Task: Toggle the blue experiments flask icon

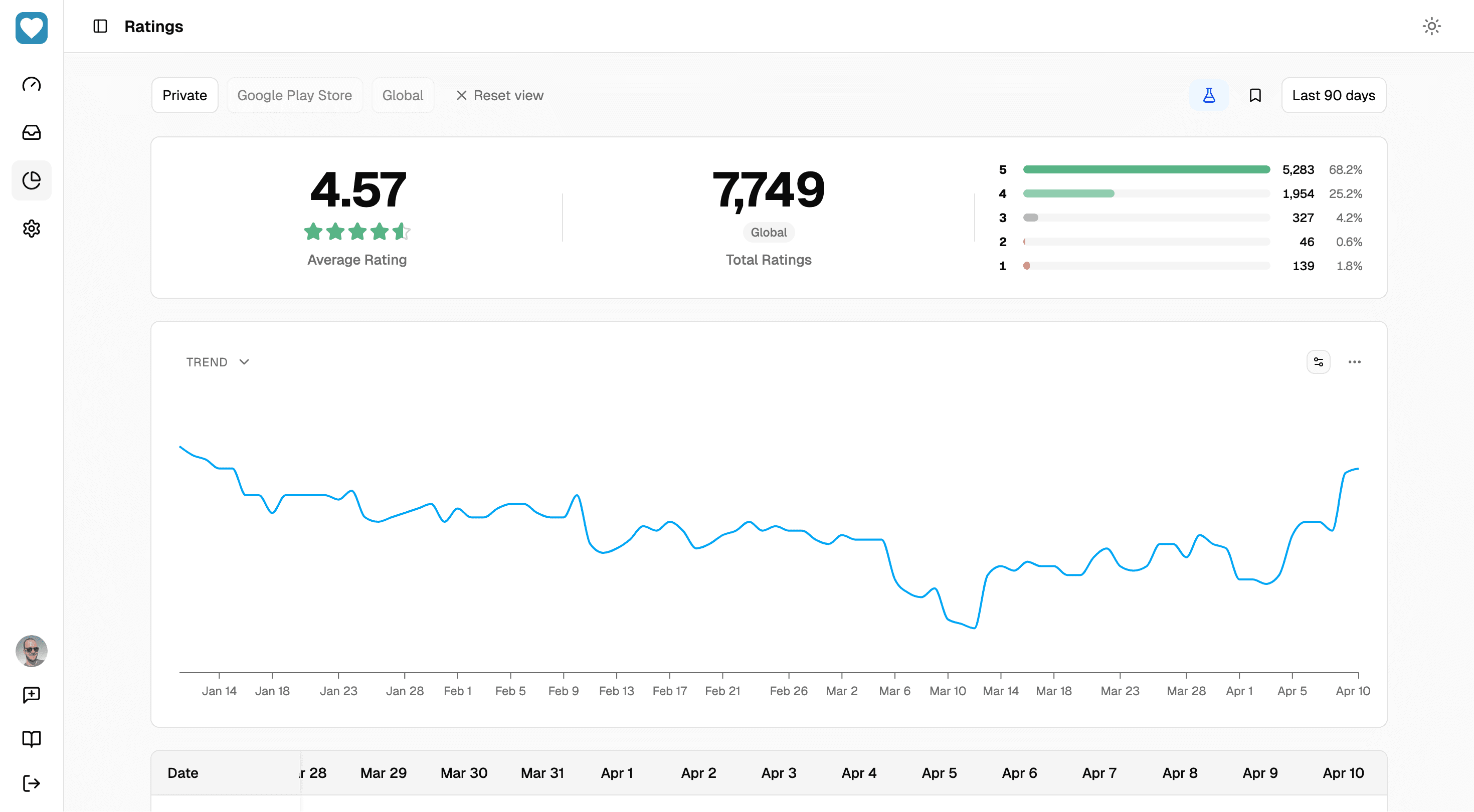Action: (1209, 95)
